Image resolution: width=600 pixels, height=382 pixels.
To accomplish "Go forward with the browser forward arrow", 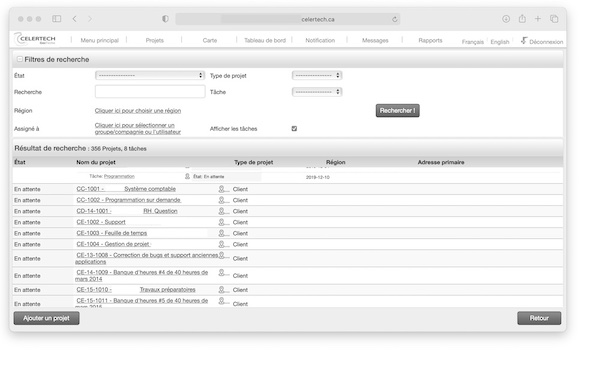I will point(90,19).
